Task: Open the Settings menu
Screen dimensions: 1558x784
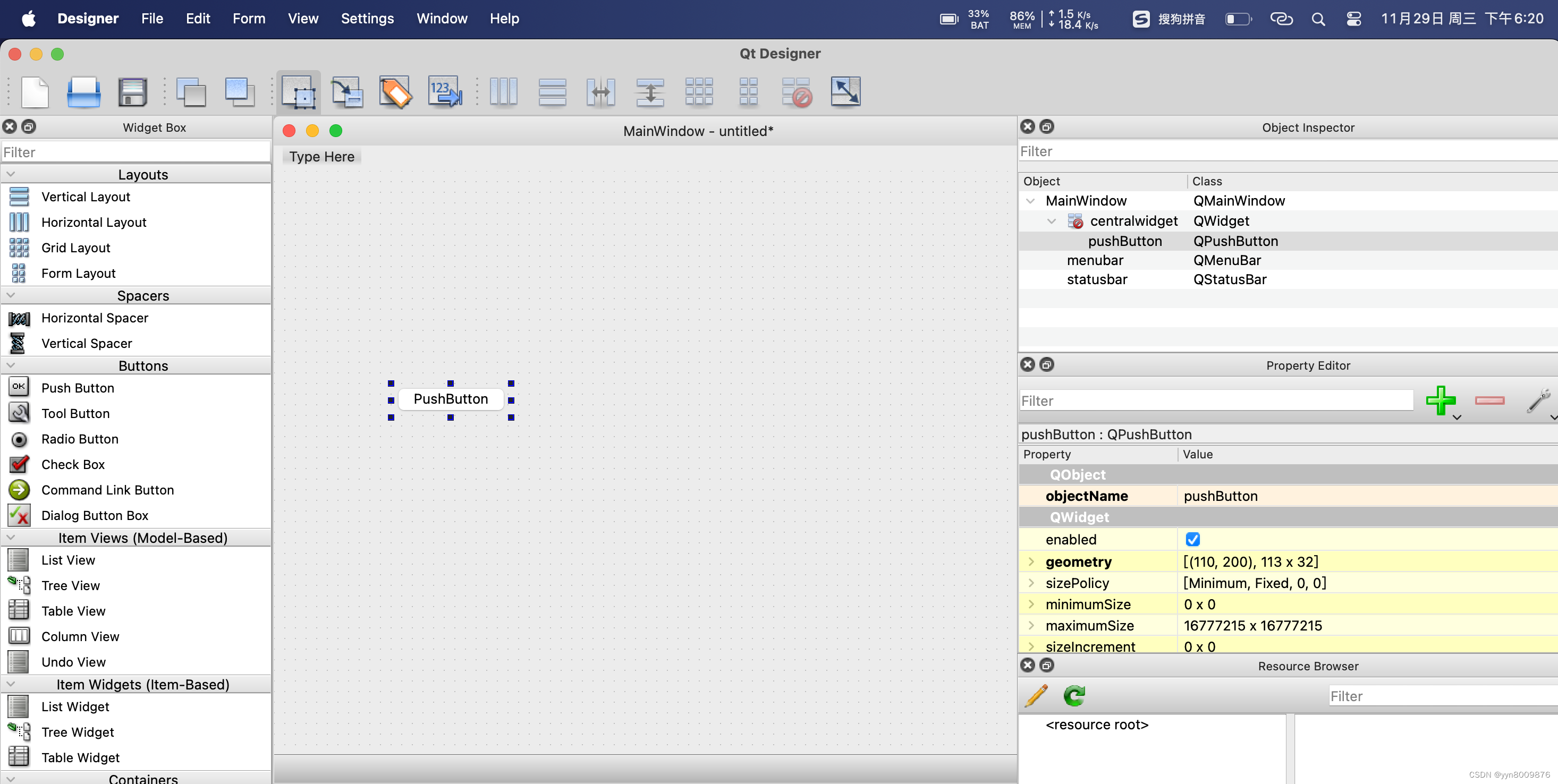Action: coord(367,19)
